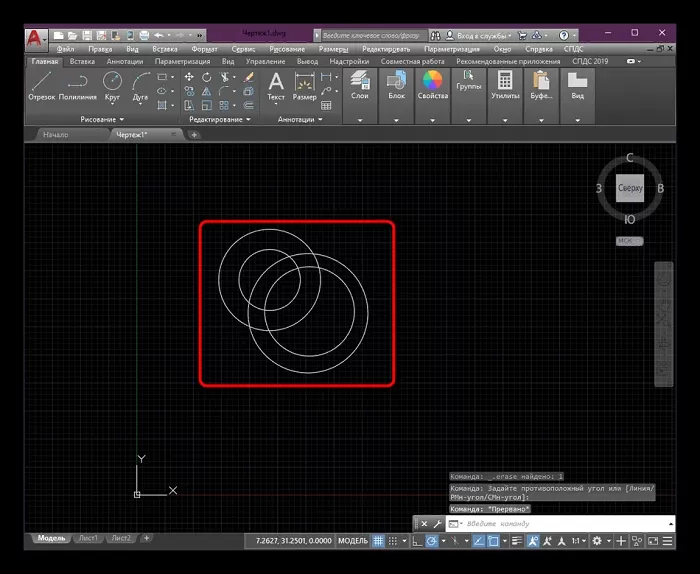Activate the Array tool
Viewport: 700px width, 574px height.
tap(224, 106)
